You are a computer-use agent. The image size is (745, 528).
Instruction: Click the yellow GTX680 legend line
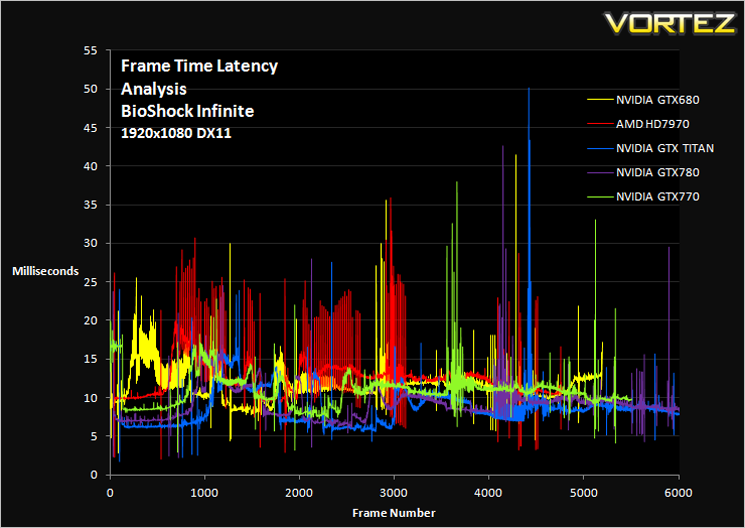click(x=600, y=100)
